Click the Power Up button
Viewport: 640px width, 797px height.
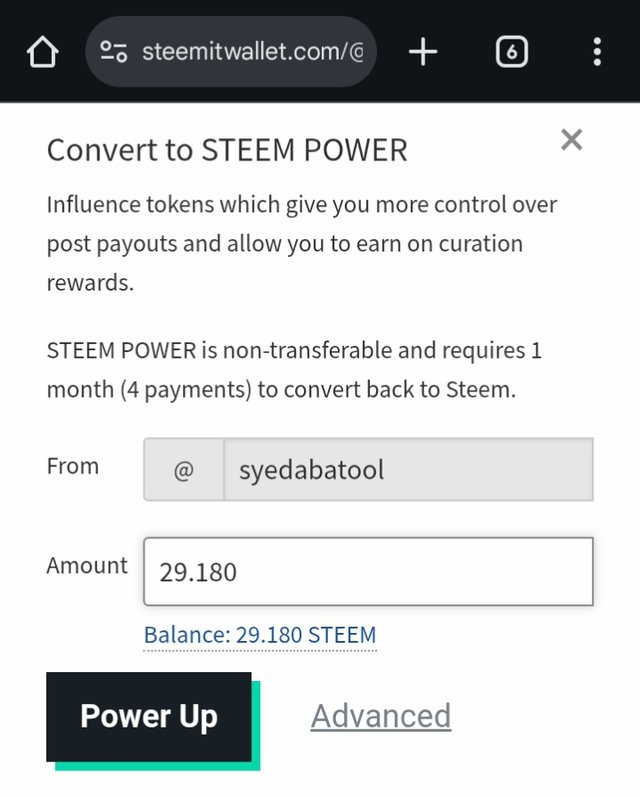pyautogui.click(x=149, y=717)
